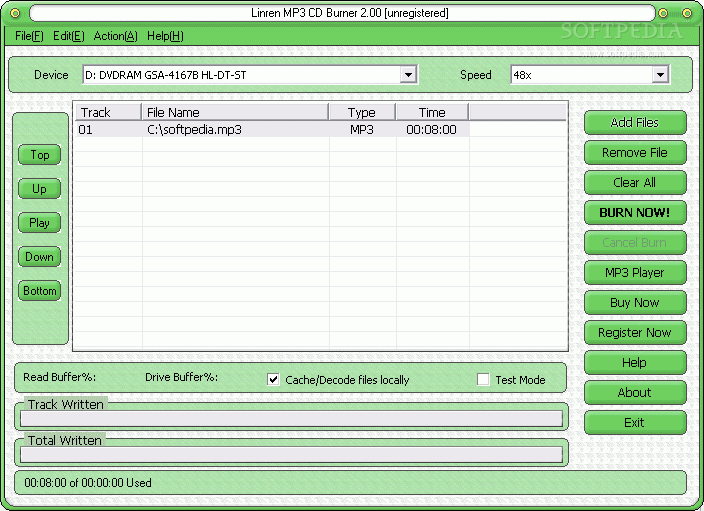Click the greyed Cancel Burn button
The image size is (704, 511).
click(x=635, y=242)
